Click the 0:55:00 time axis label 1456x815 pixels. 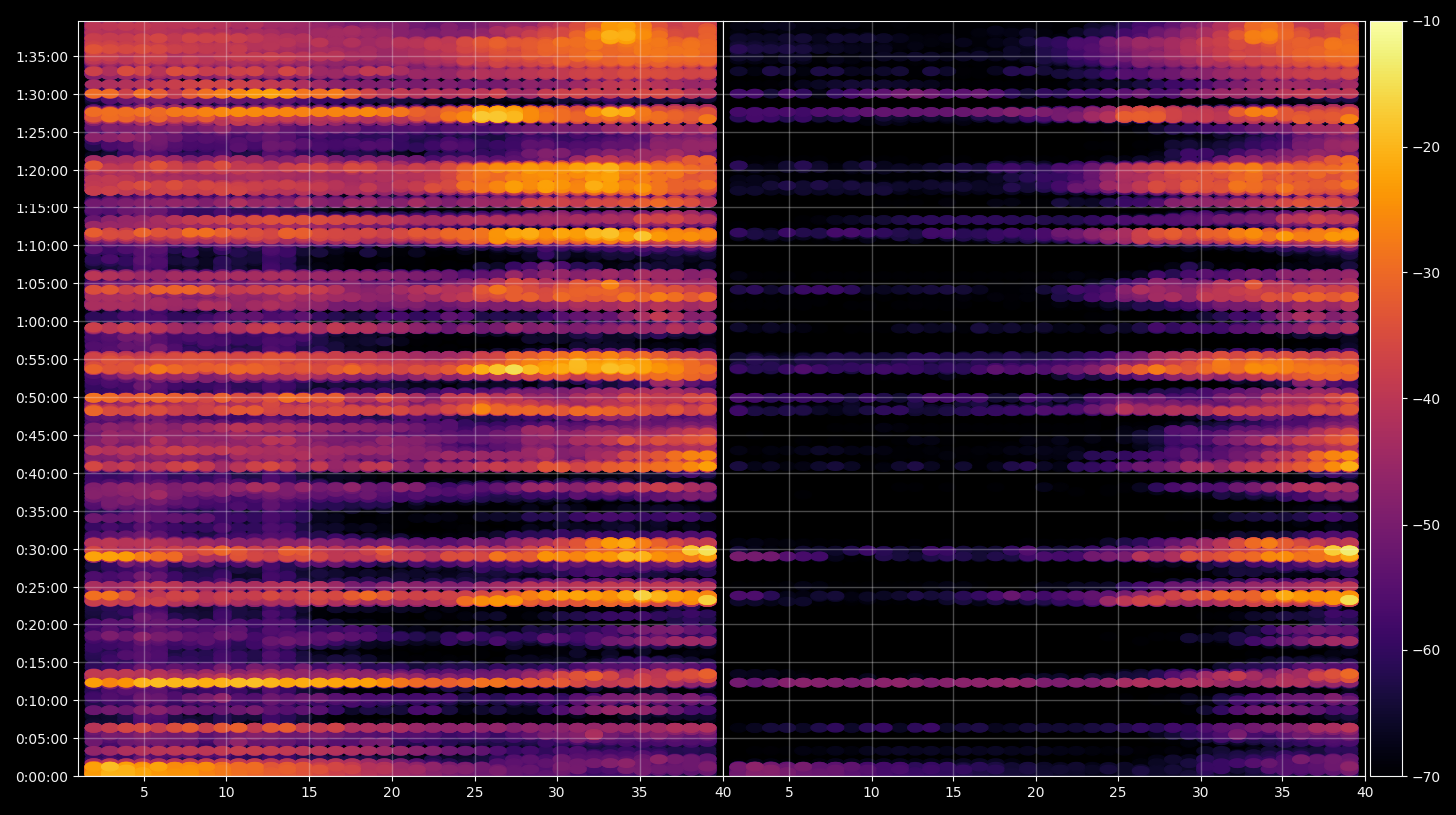(x=42, y=360)
